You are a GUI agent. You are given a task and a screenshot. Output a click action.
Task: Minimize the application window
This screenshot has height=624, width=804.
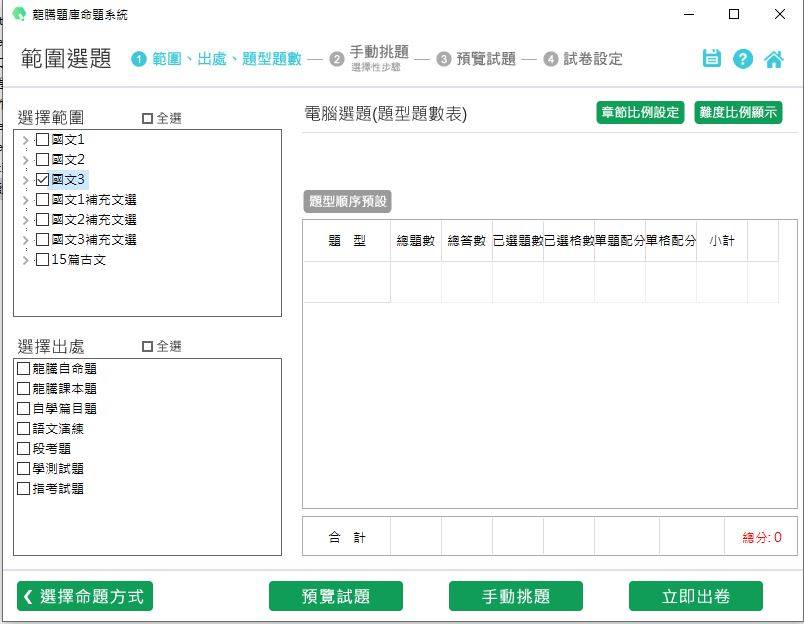point(689,14)
